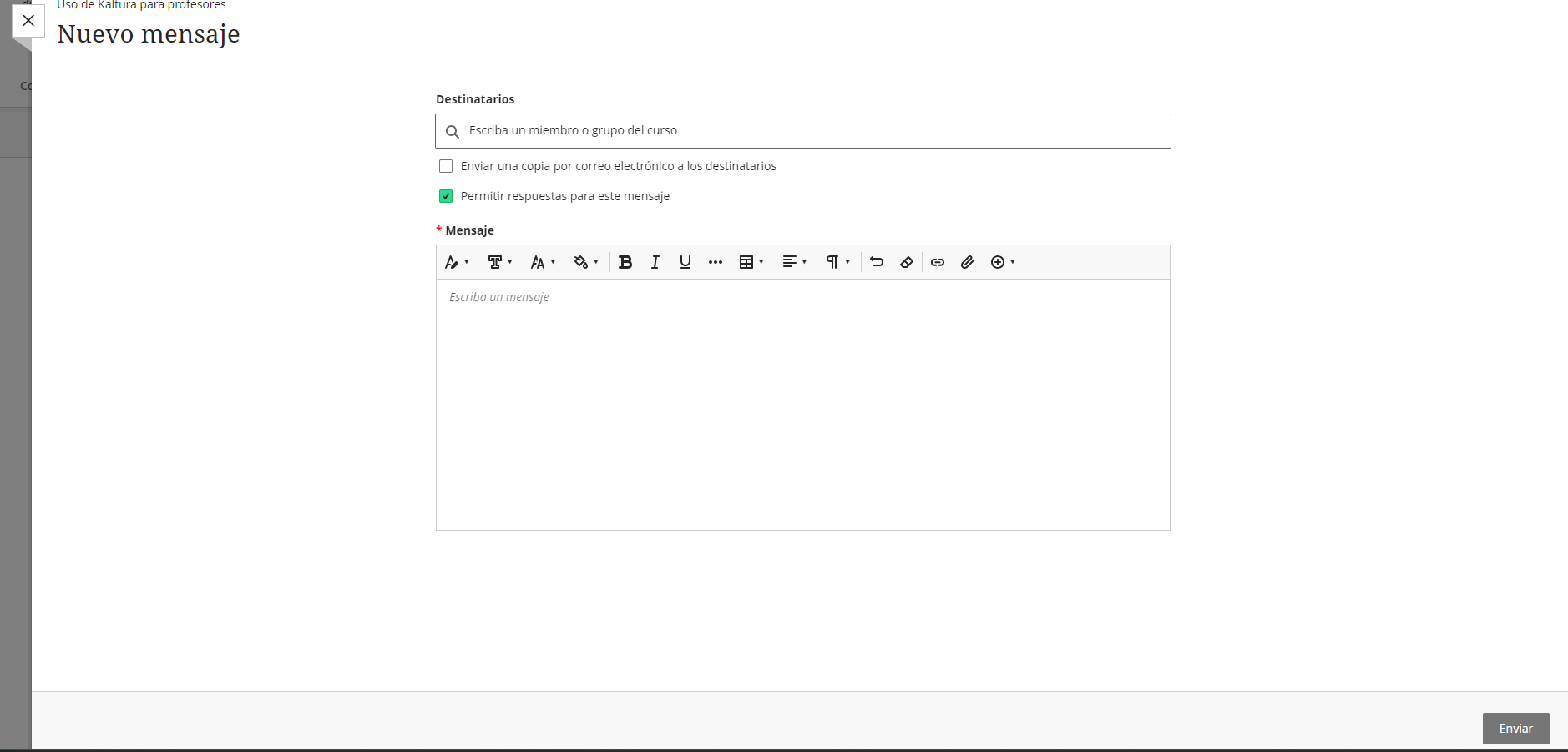Toggle bold formatting

point(625,262)
